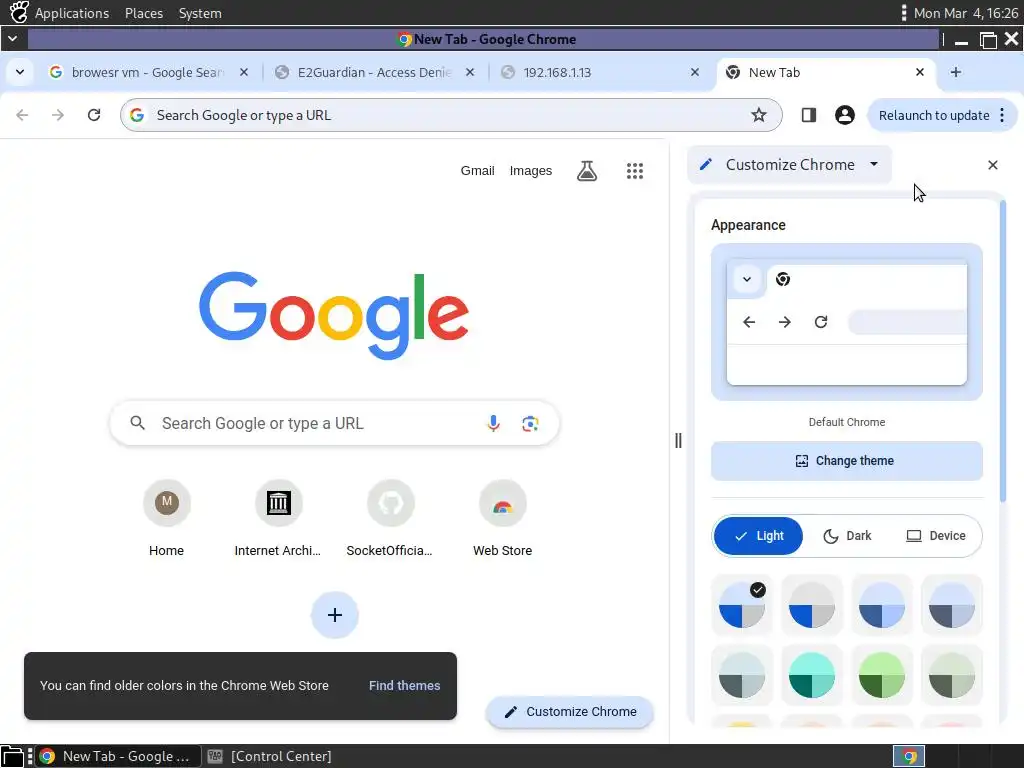Open the Images link

pos(530,170)
